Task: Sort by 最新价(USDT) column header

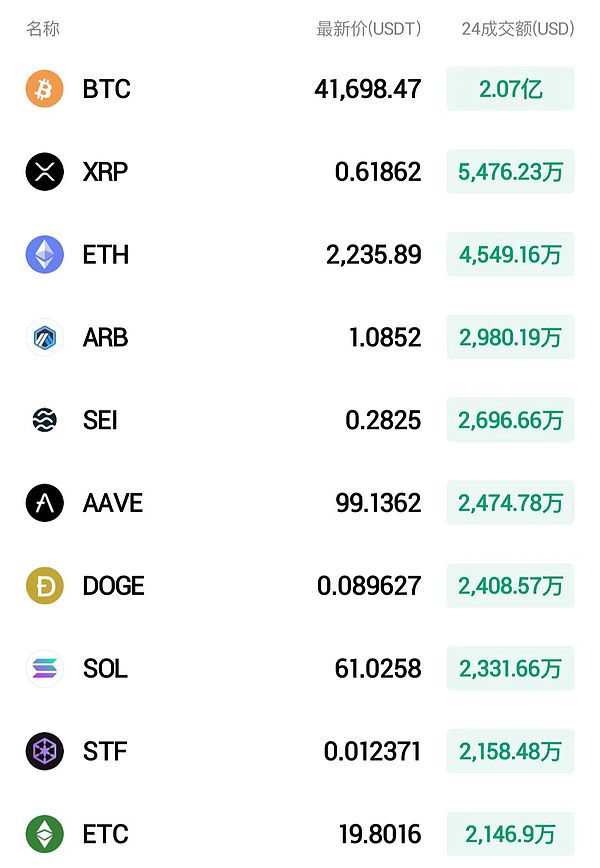Action: 368,29
